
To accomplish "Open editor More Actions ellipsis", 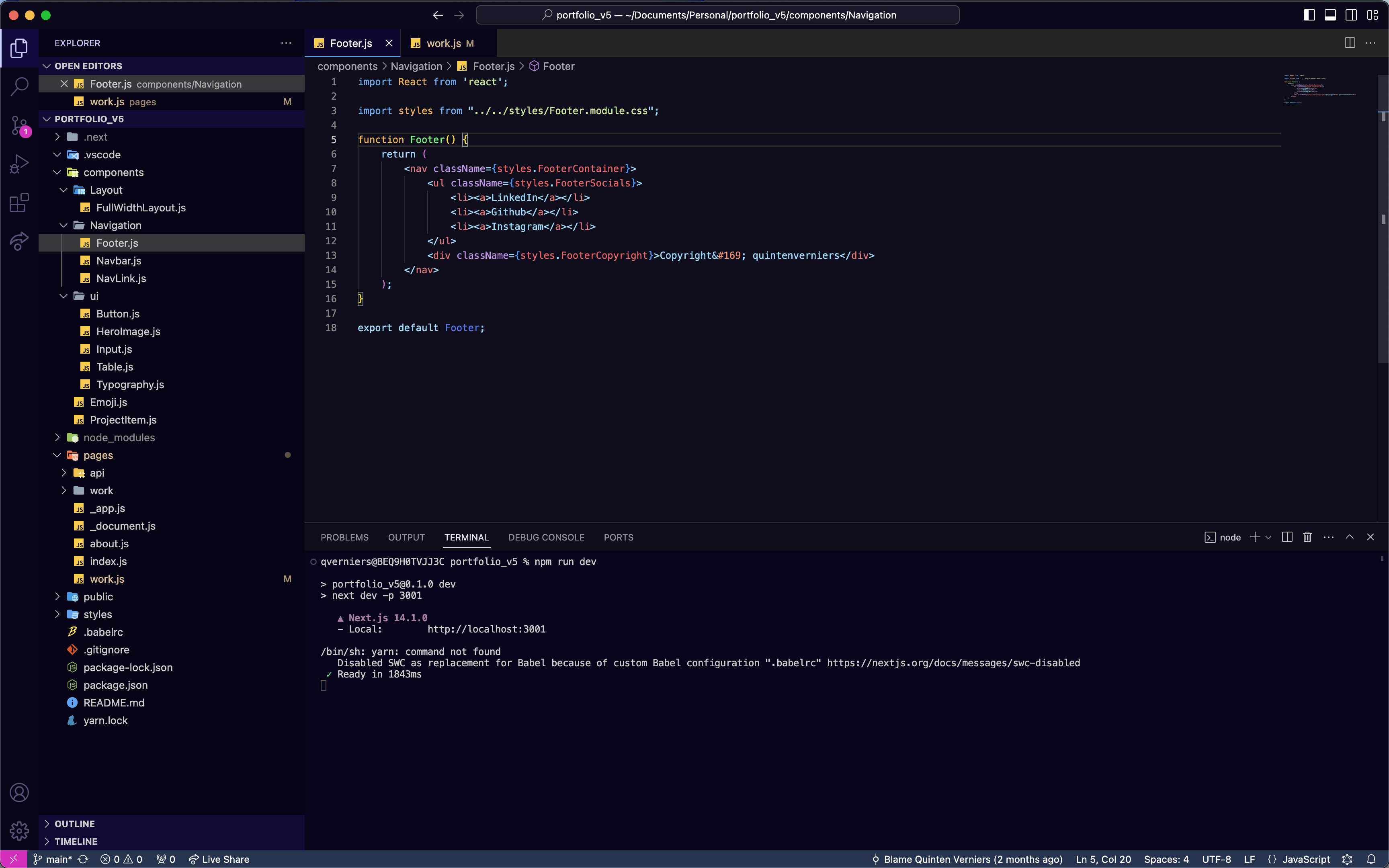I will tap(1371, 43).
